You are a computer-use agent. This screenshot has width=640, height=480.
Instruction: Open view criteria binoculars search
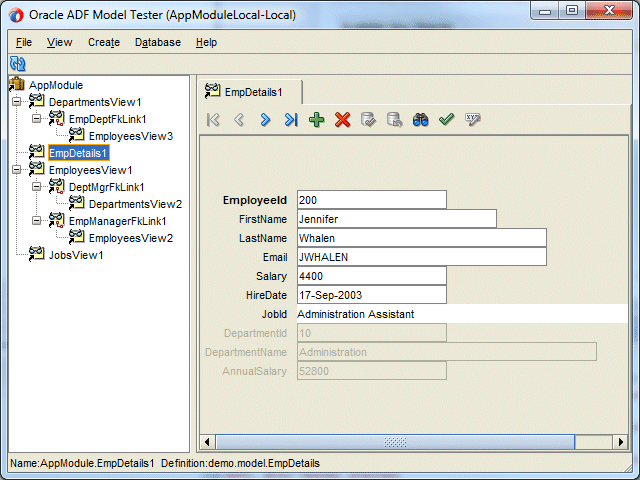point(420,120)
